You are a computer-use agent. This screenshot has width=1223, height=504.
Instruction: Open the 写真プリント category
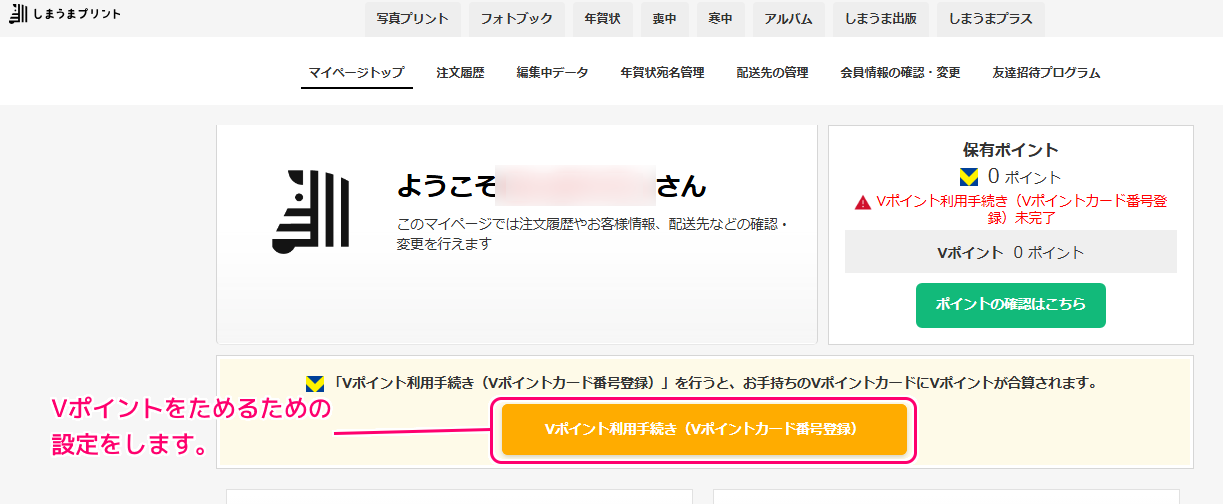(412, 19)
